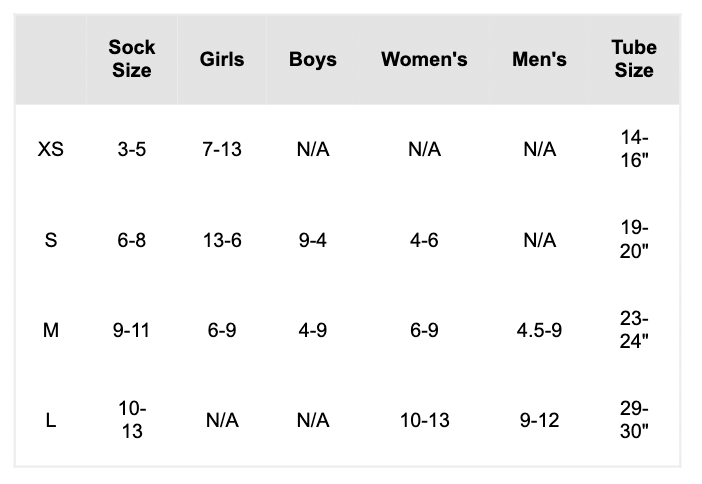The image size is (702, 484).
Task: Click the Men's column header
Action: point(539,59)
